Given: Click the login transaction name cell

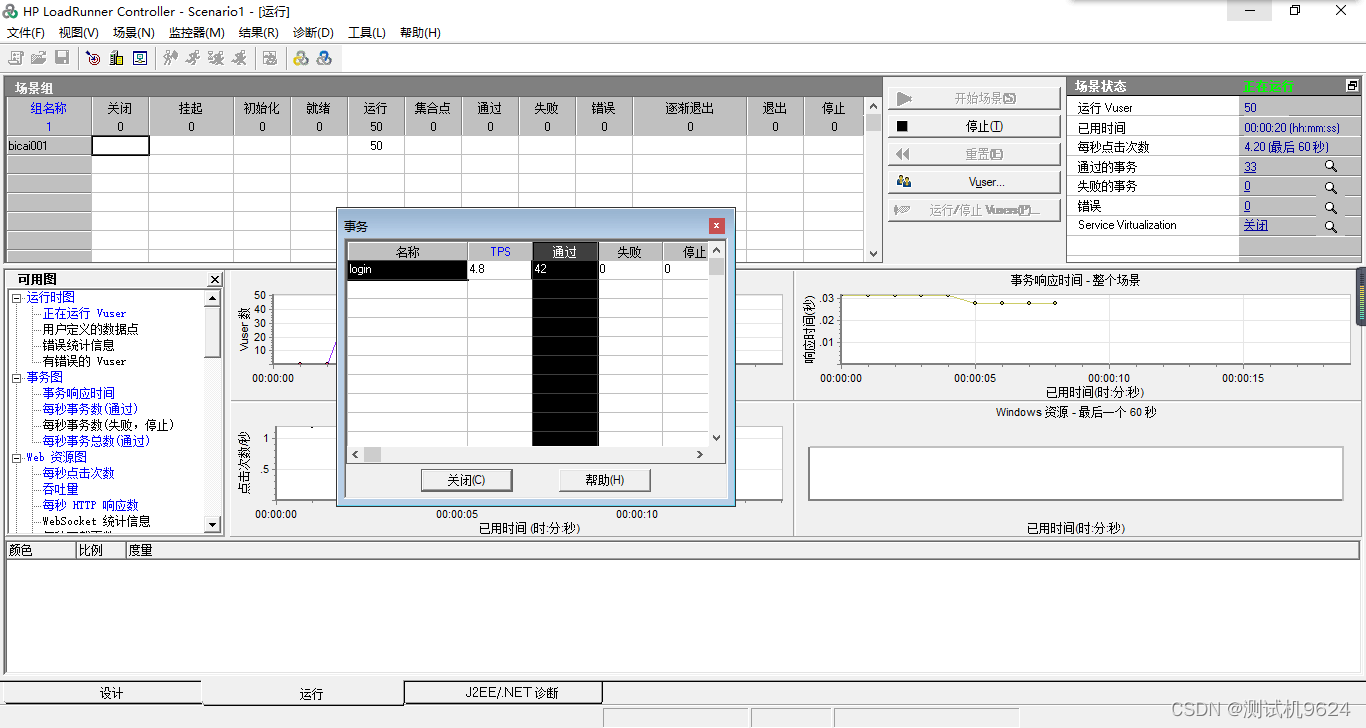Looking at the screenshot, I should click(407, 269).
